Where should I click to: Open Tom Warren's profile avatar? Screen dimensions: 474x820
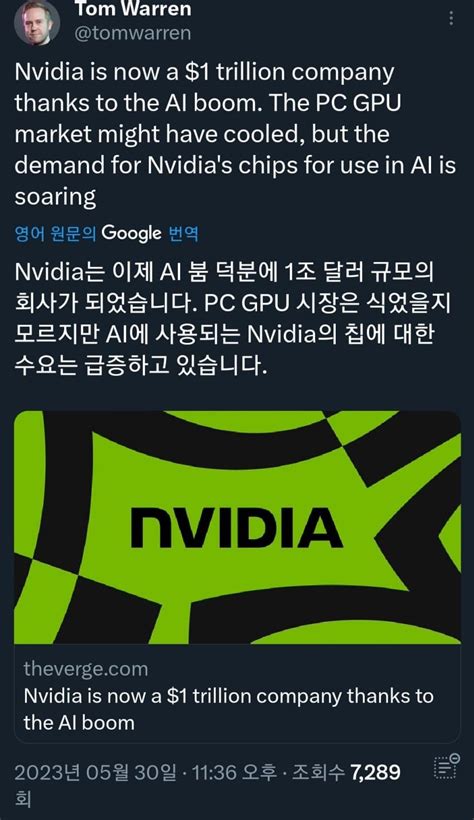tap(37, 22)
